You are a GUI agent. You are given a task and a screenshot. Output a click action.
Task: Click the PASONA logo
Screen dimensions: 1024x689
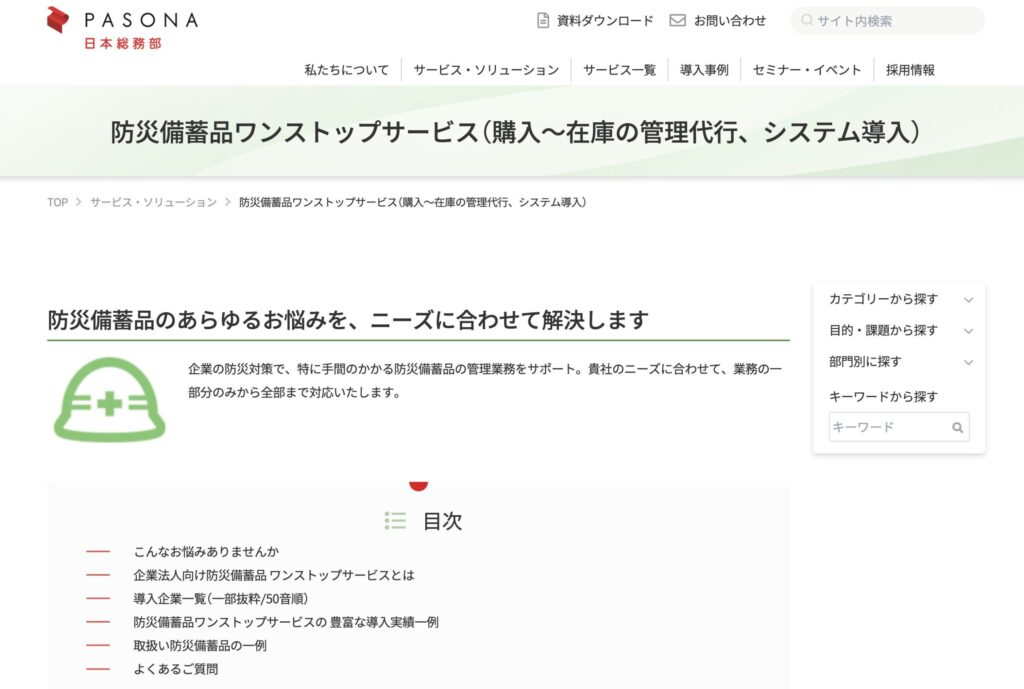121,27
